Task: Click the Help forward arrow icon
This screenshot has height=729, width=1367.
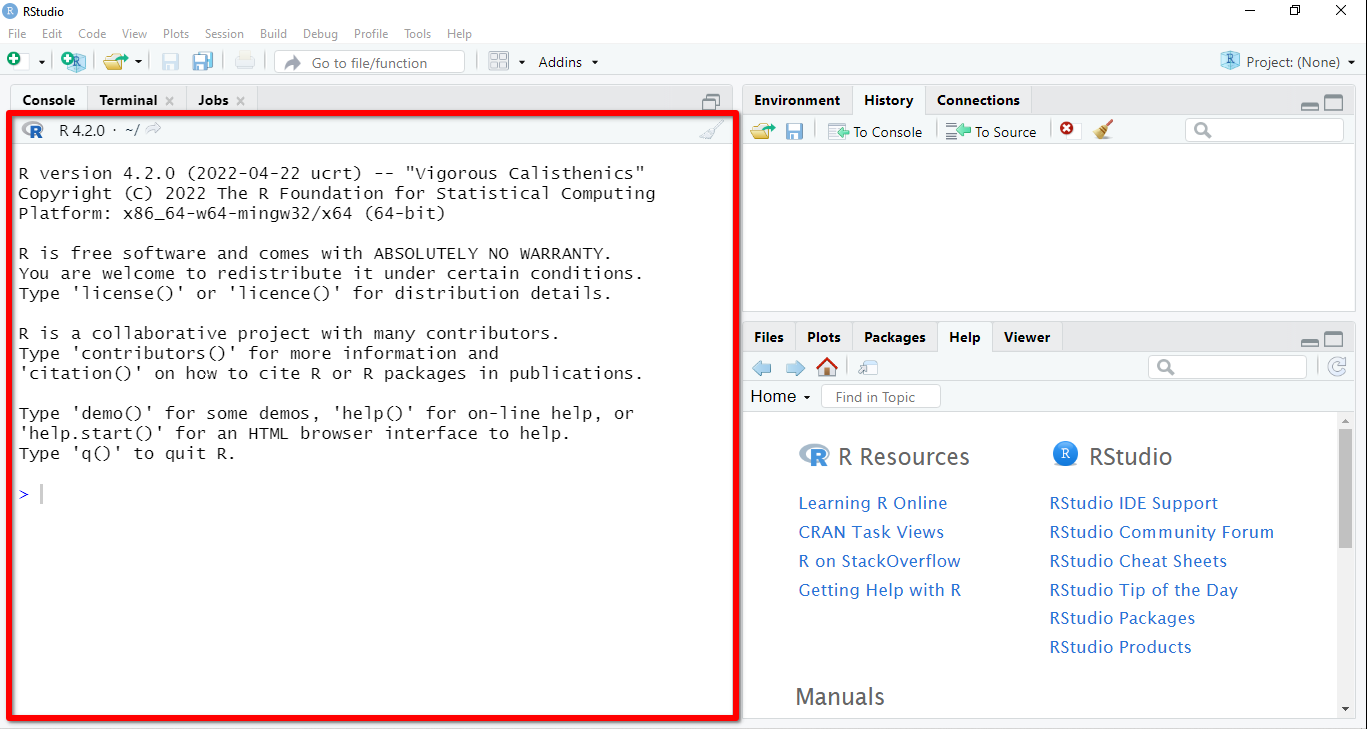Action: point(795,368)
